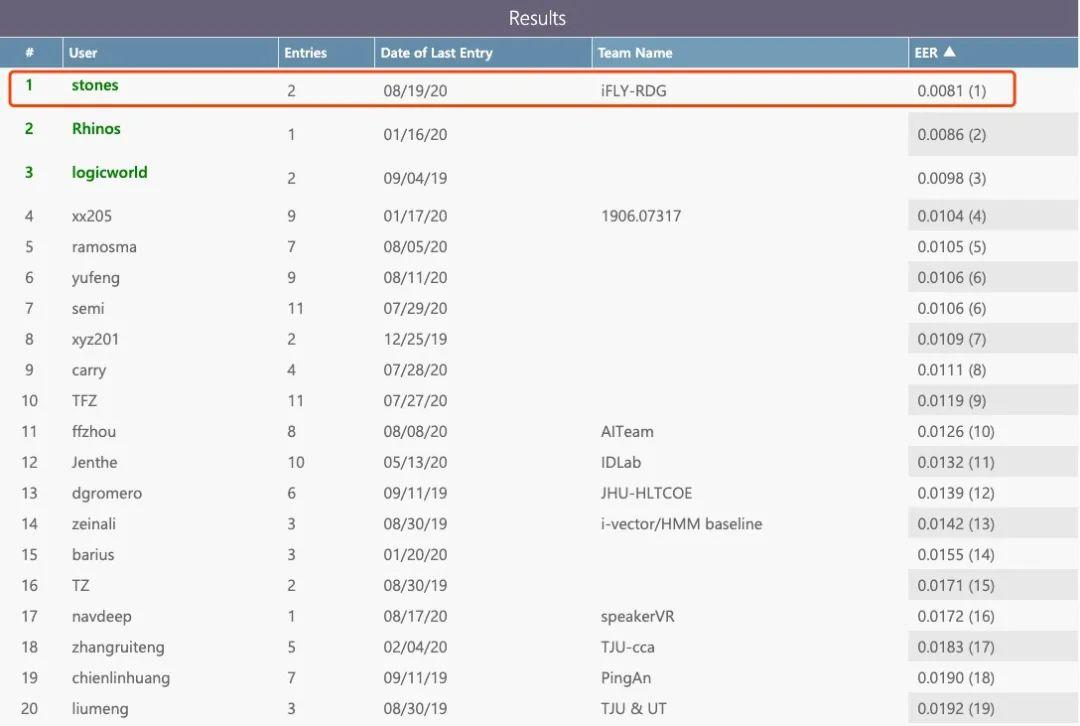
Task: Click date 01/16/20 in Rhinos row
Action: point(415,134)
